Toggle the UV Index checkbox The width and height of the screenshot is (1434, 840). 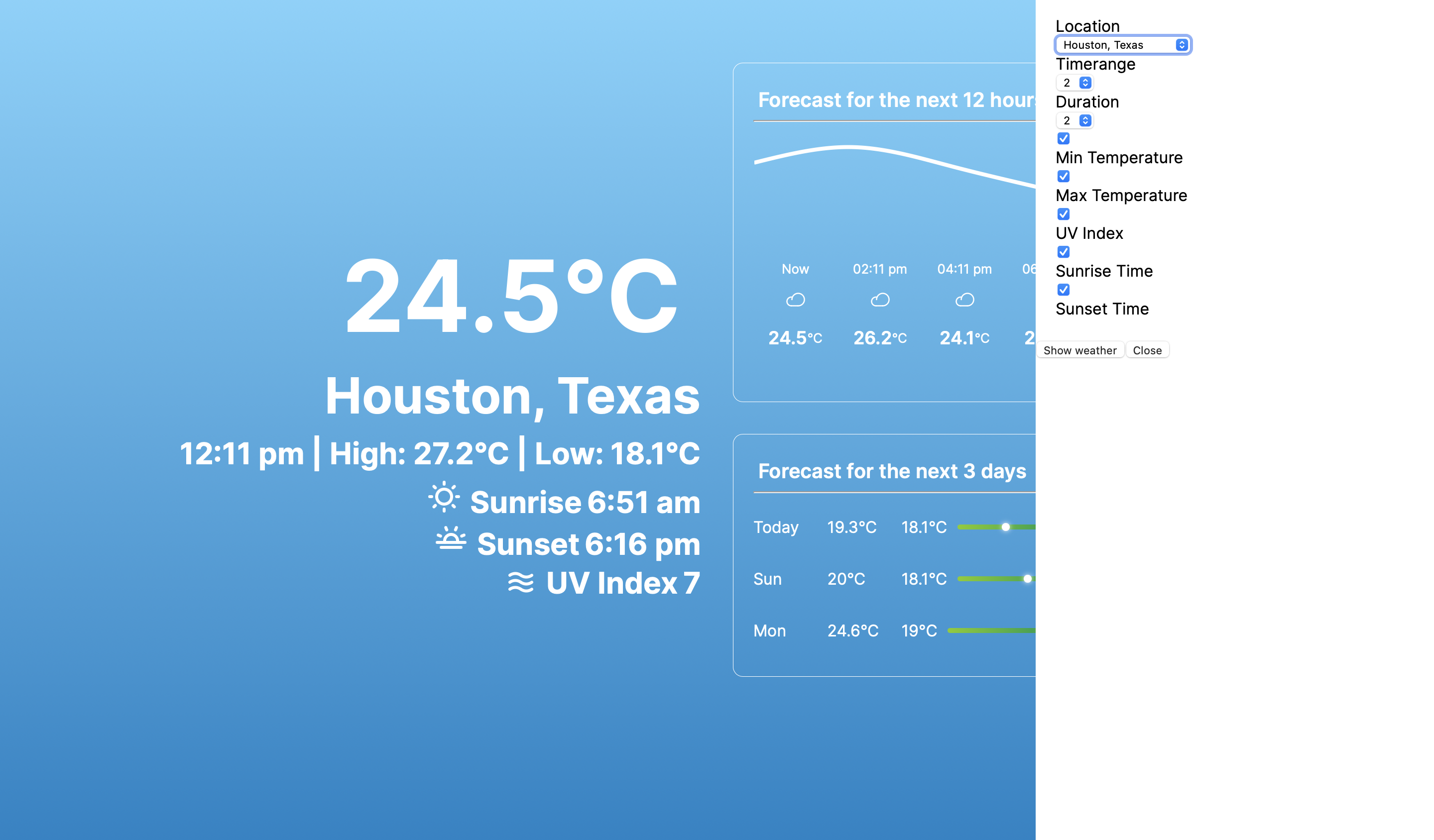[x=1063, y=214]
